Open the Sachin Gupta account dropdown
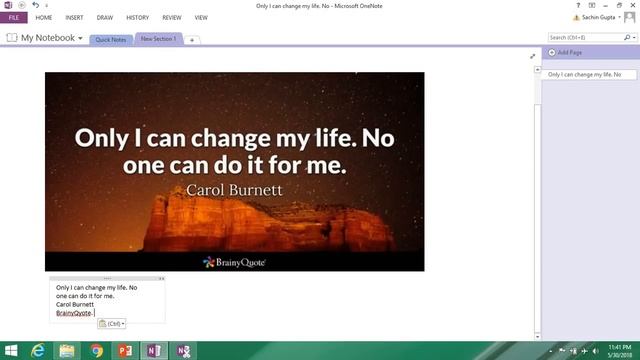640x360 pixels. (619, 17)
